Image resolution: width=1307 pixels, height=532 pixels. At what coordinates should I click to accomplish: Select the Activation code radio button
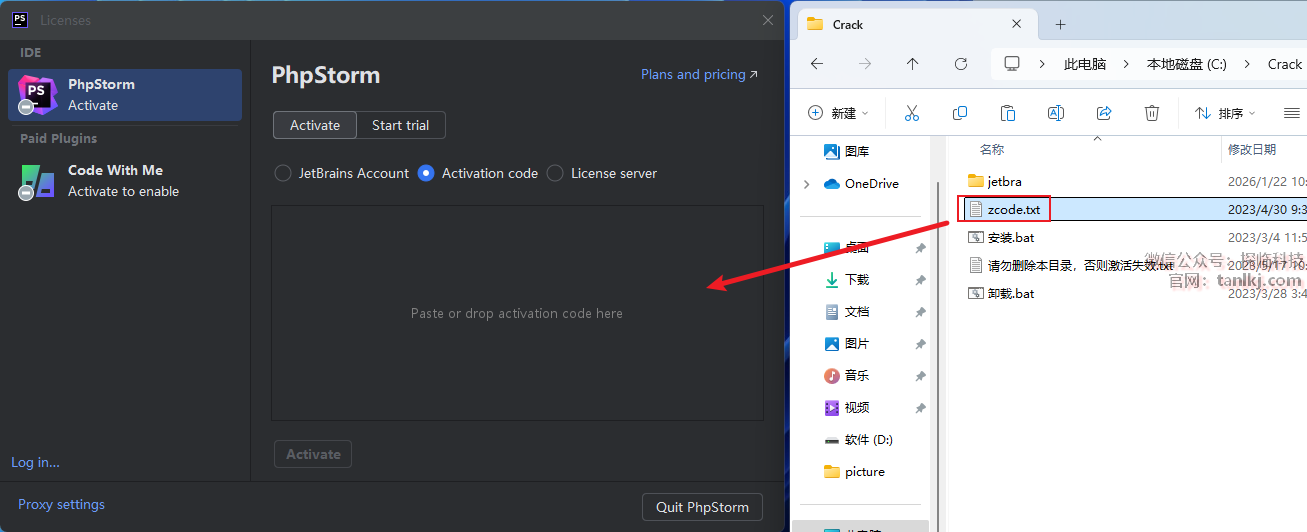point(426,173)
